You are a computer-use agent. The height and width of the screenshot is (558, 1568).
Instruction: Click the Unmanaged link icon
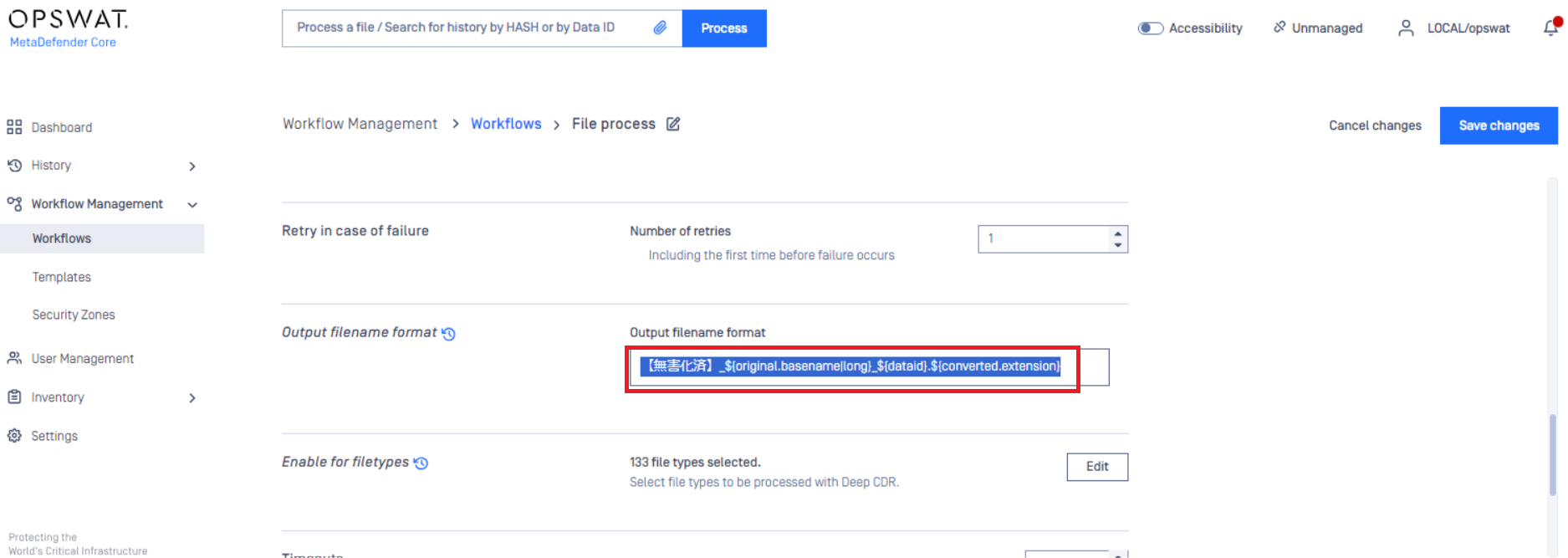tap(1279, 27)
